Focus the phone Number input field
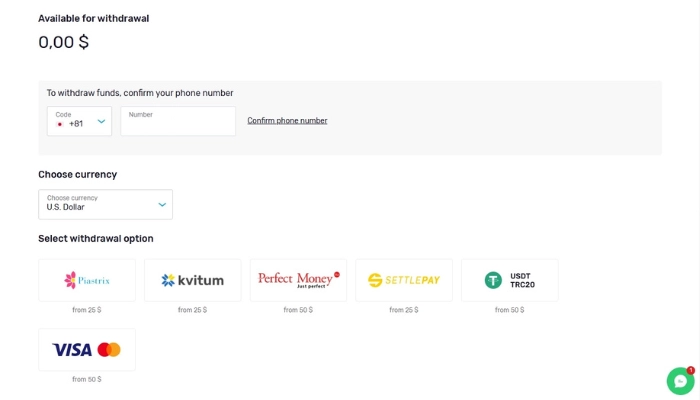Image resolution: width=700 pixels, height=400 pixels. pos(178,121)
